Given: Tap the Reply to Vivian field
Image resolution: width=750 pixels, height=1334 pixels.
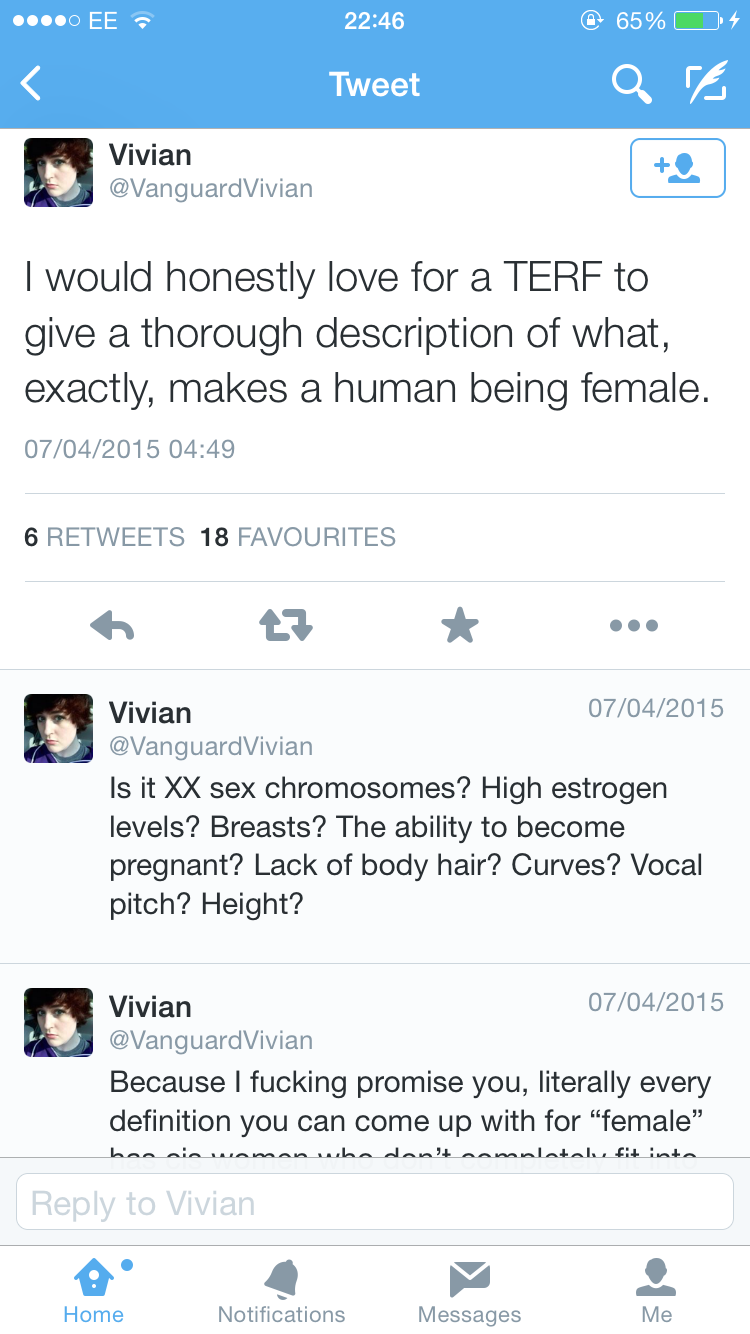Looking at the screenshot, I should [375, 1202].
